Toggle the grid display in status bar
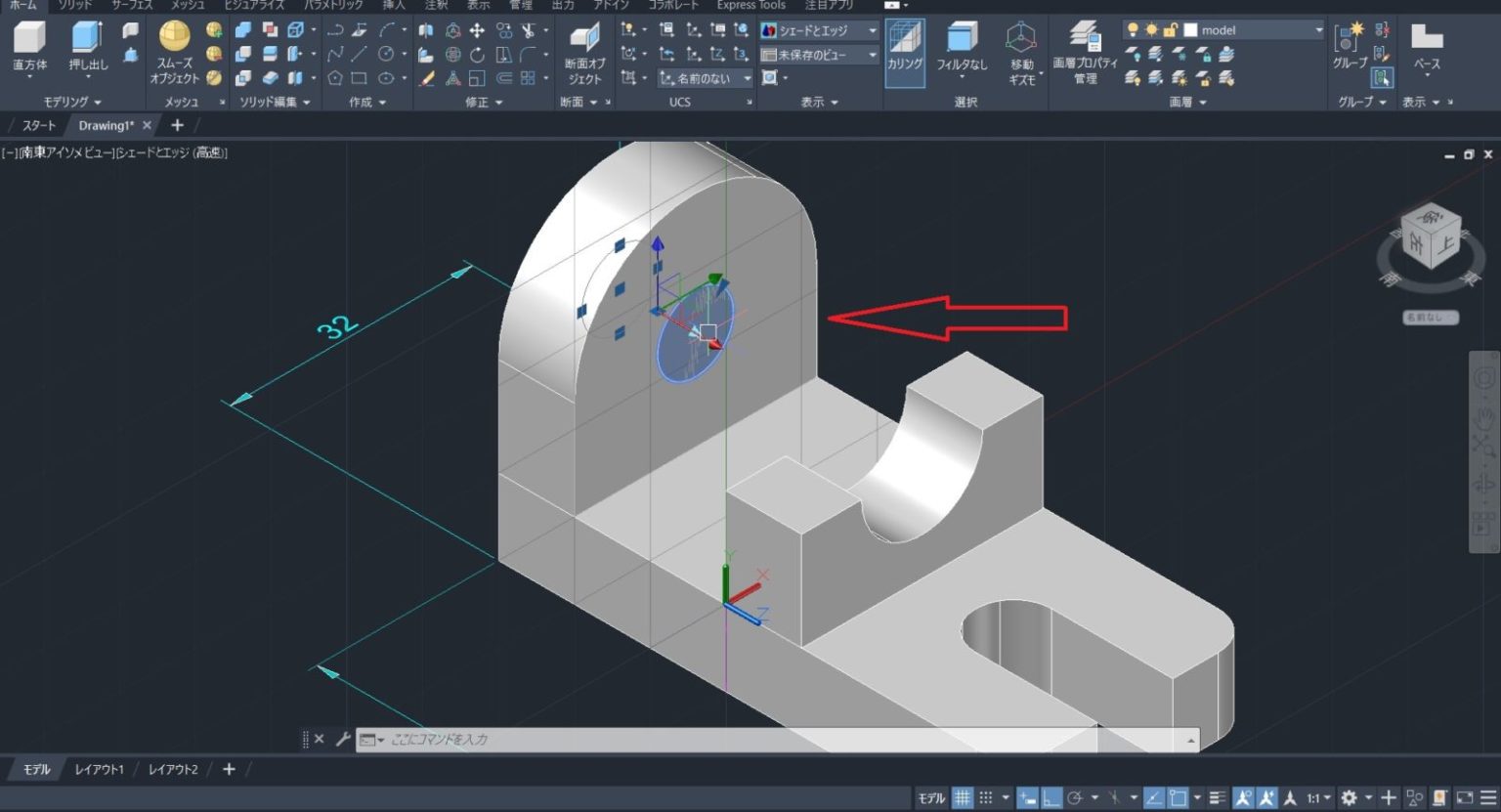The image size is (1501, 812). 962,797
